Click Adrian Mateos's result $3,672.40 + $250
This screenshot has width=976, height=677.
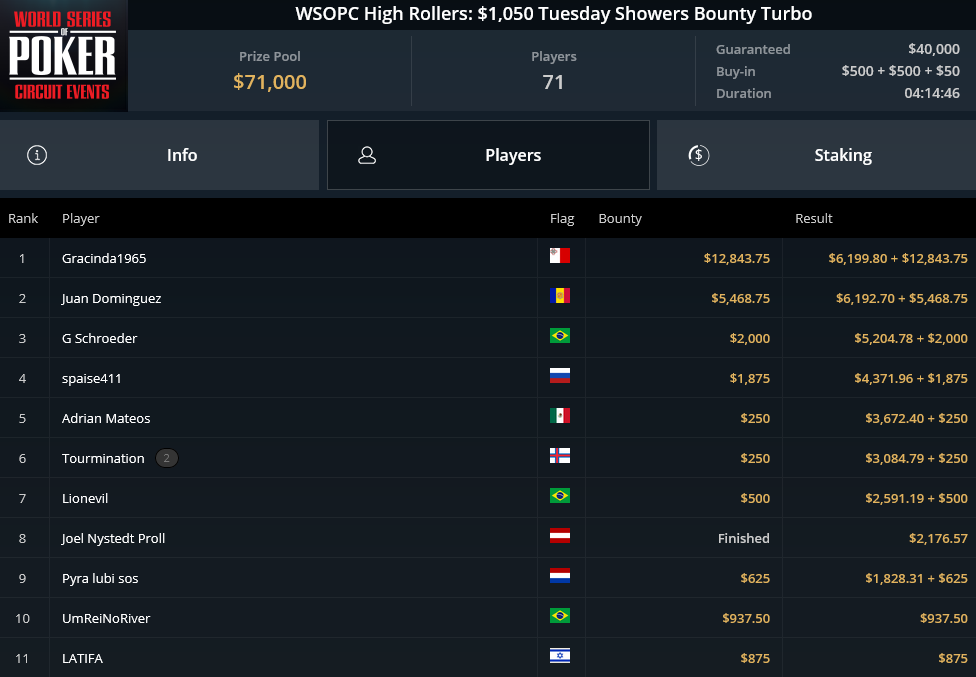[x=916, y=418]
